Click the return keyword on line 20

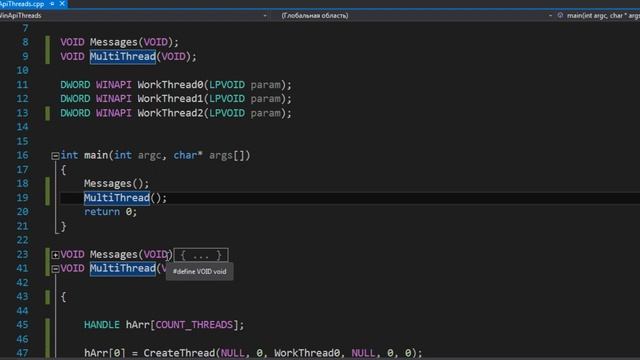pyautogui.click(x=102, y=212)
